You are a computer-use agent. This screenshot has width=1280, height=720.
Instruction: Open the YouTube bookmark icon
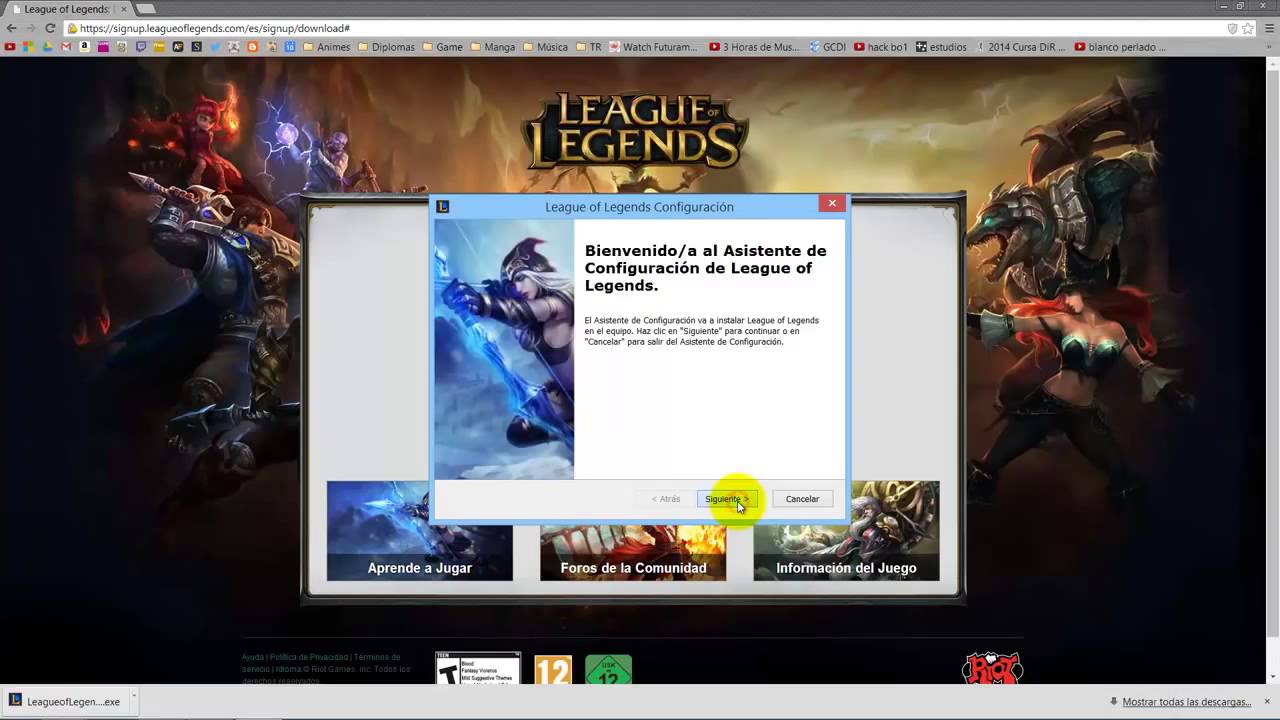tap(10, 47)
